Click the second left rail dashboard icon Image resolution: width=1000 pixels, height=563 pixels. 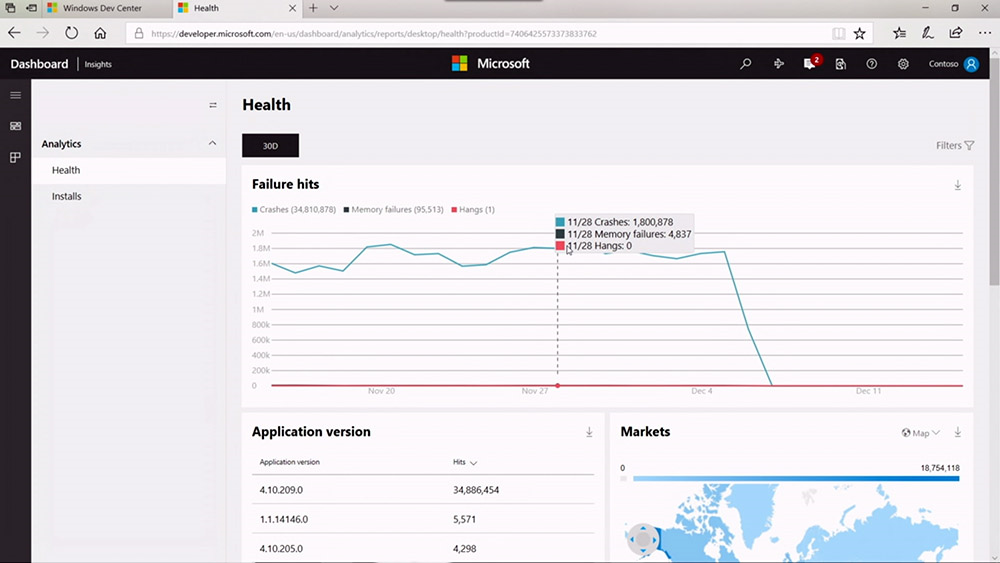pyautogui.click(x=15, y=126)
